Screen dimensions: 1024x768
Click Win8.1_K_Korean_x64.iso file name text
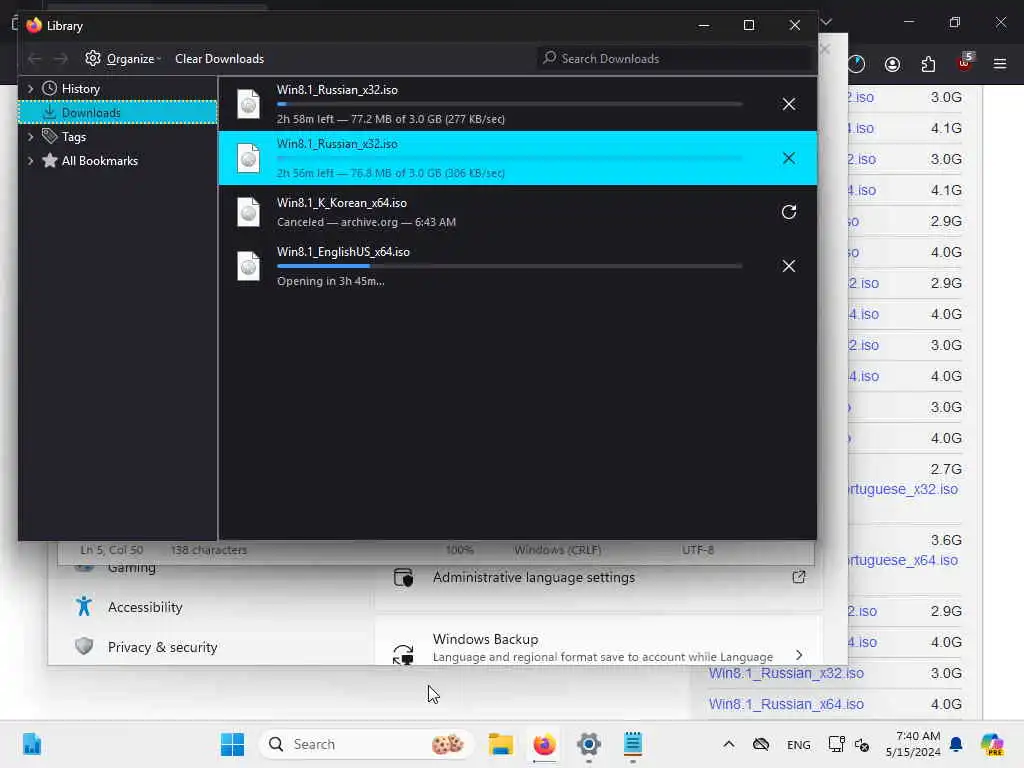(342, 203)
